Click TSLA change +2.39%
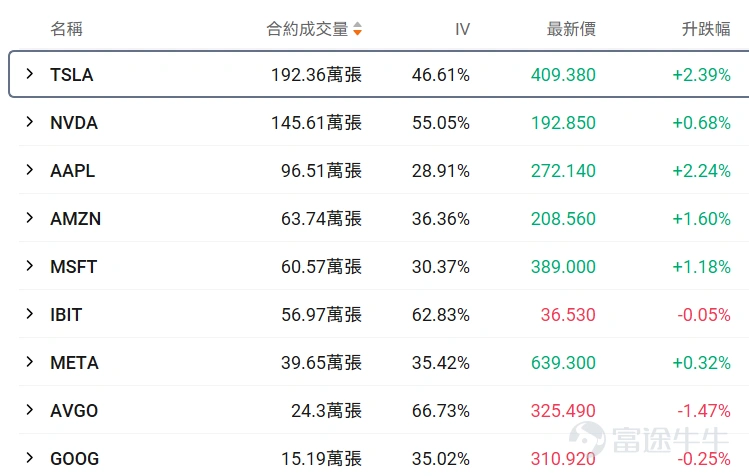Screen dimensions: 749x476 point(701,75)
